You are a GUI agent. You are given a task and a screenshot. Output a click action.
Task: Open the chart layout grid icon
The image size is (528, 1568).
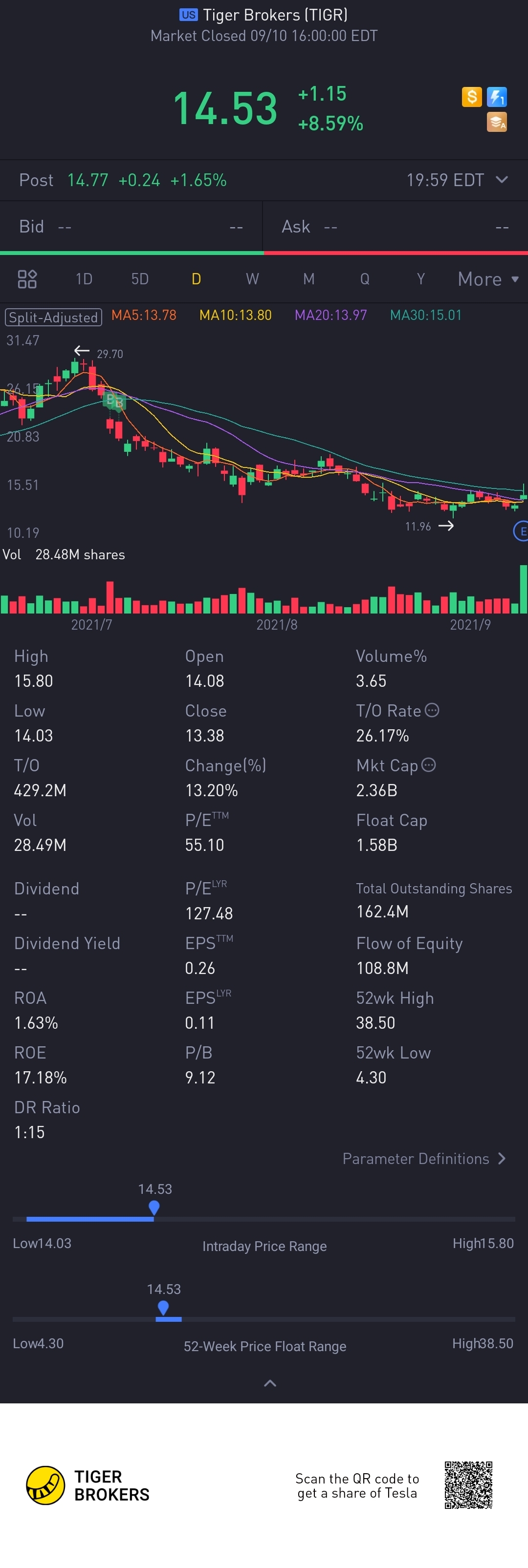coord(27,279)
